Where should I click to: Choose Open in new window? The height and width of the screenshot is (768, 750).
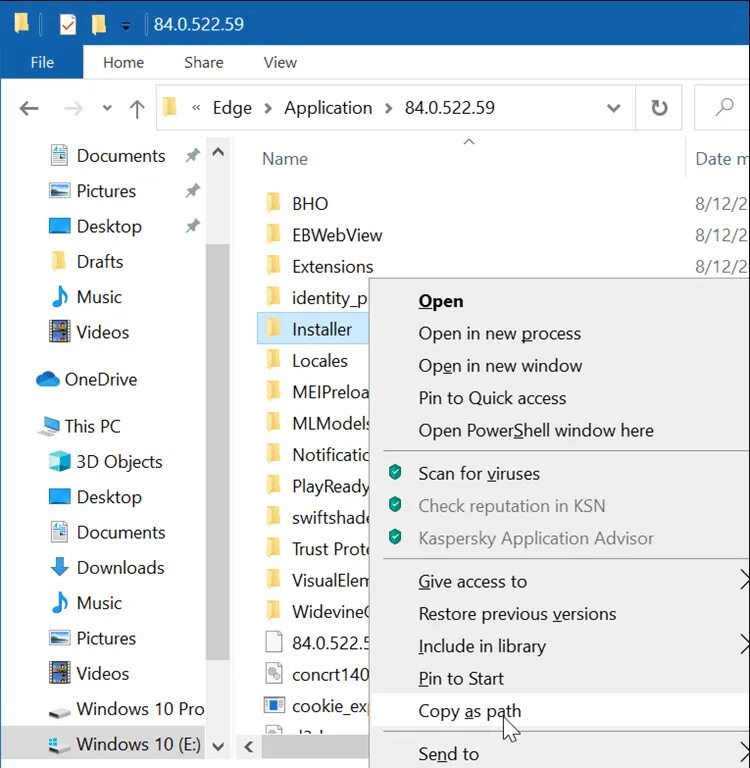500,365
